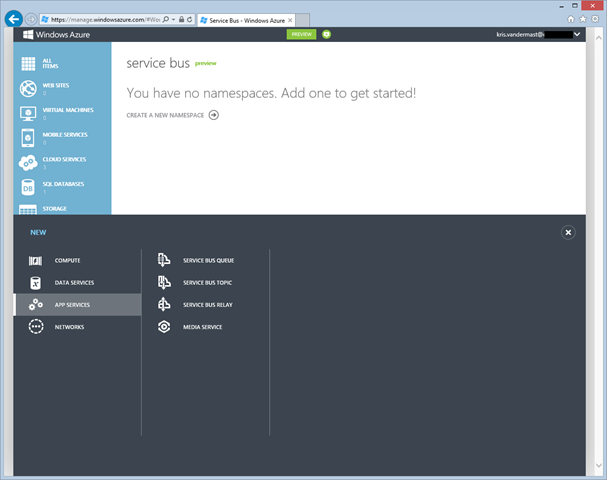The image size is (607, 480).
Task: Click the green preview label beside service bus
Action: tap(205, 63)
